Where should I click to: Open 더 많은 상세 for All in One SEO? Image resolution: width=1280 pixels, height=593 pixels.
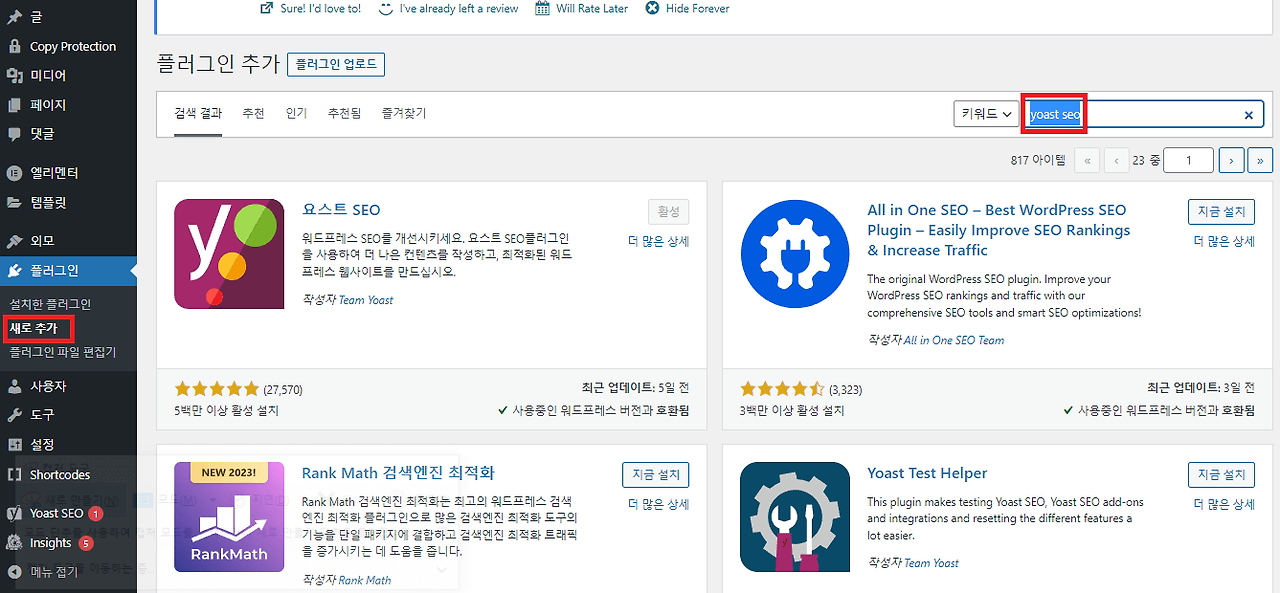[x=1224, y=241]
